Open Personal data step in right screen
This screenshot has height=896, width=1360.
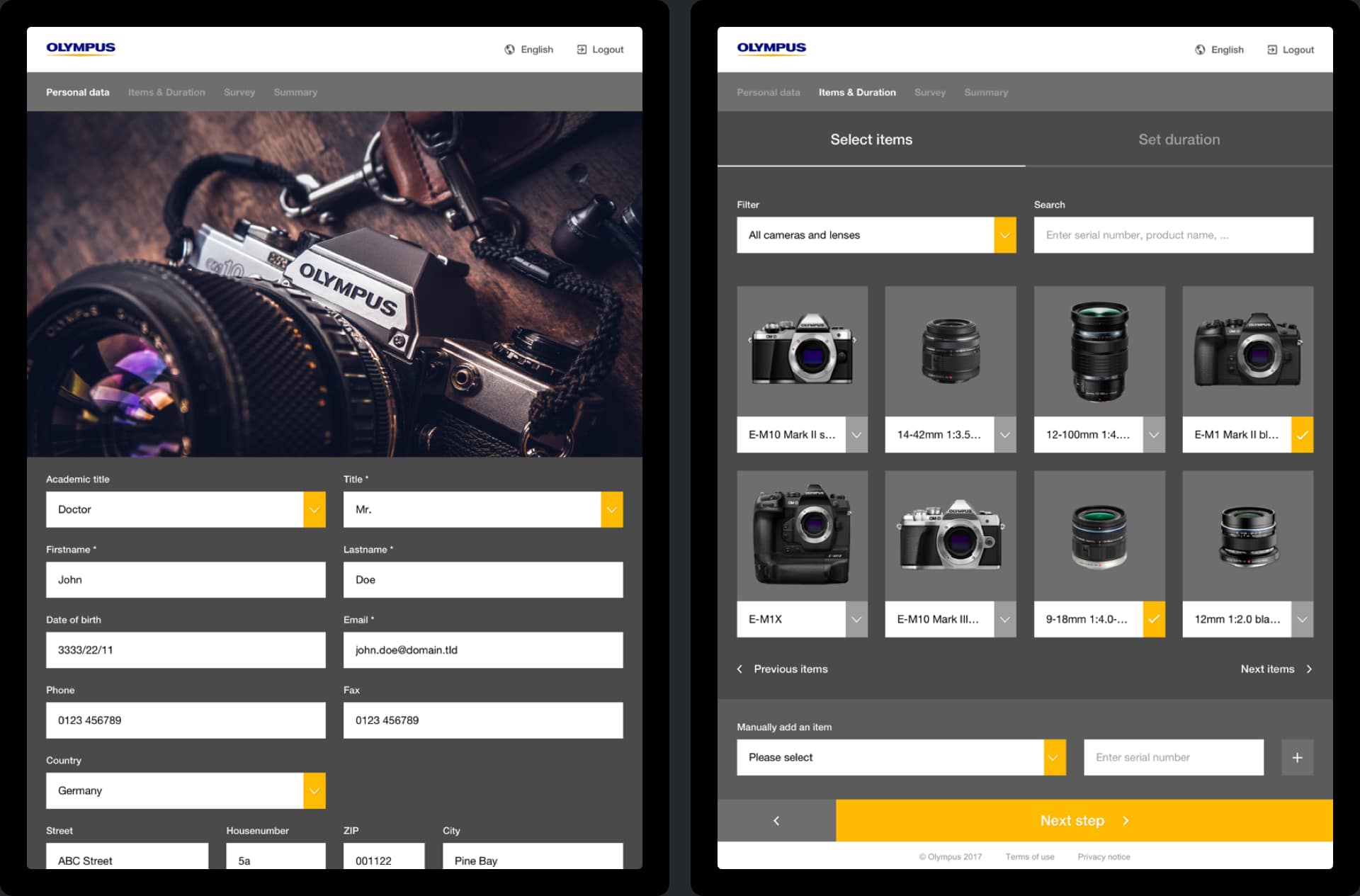pyautogui.click(x=769, y=92)
